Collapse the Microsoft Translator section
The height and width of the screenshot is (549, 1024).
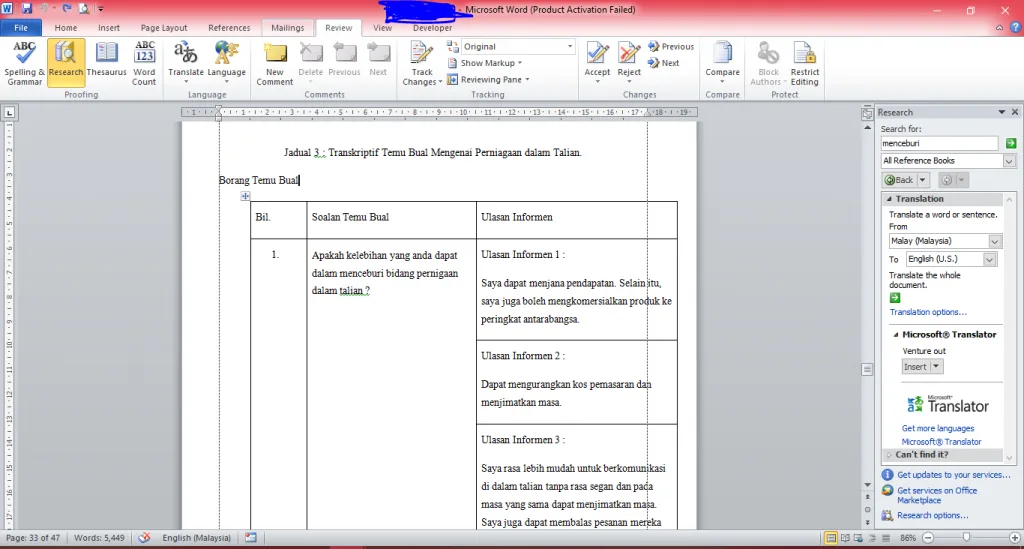pyautogui.click(x=896, y=334)
